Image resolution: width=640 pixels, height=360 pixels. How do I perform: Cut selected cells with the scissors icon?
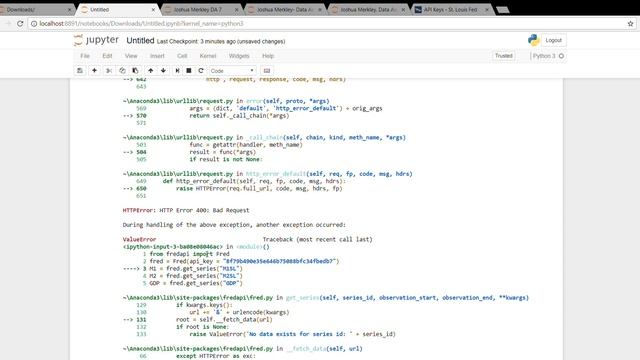pos(109,71)
